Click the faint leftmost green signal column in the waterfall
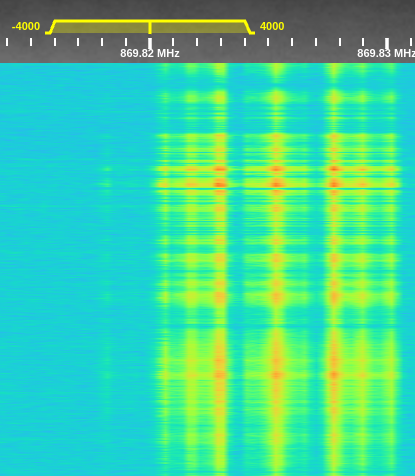The height and width of the screenshot is (476, 415). 164,267
